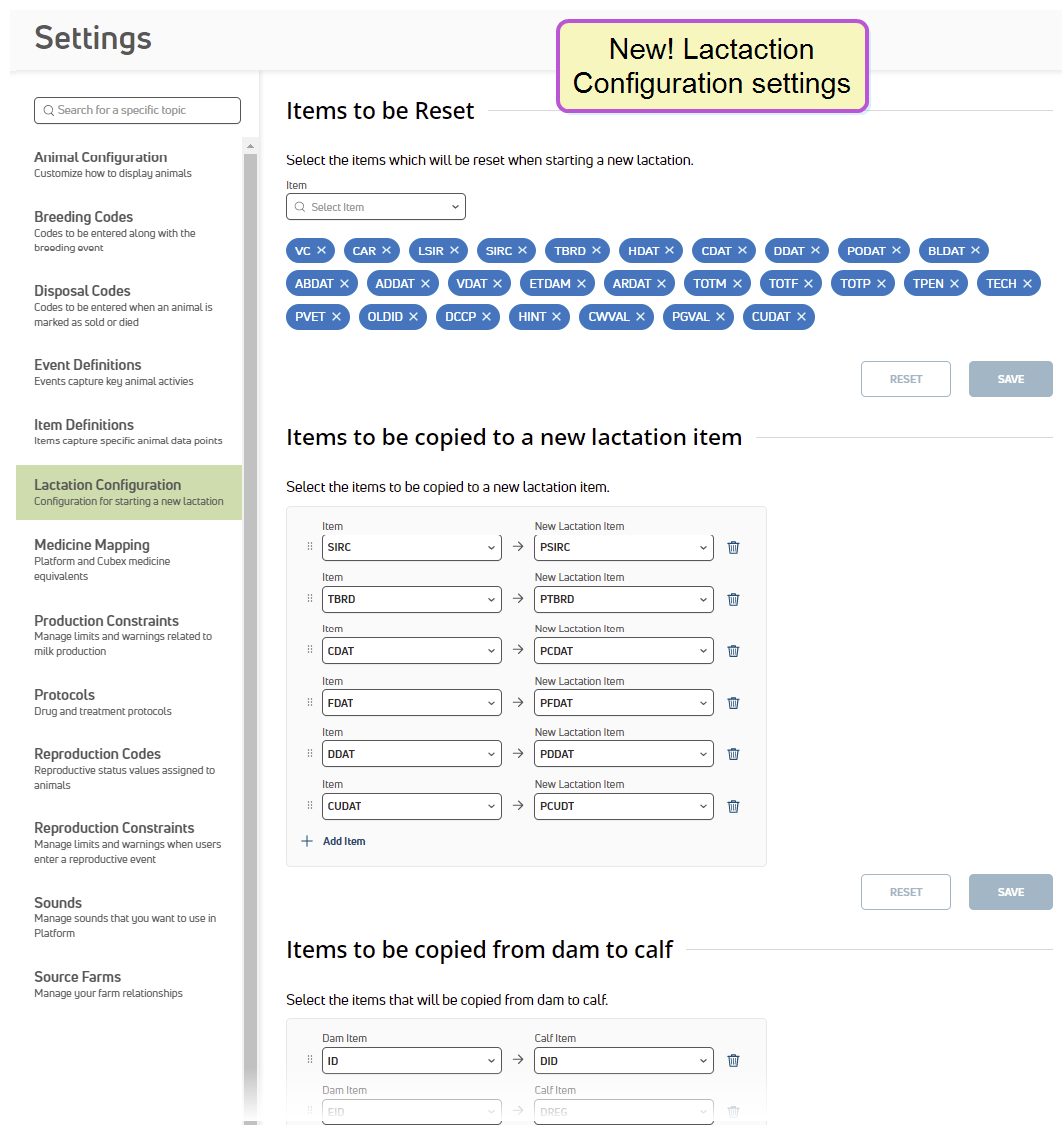1062x1125 pixels.
Task: Remove the PGVAL chip via its X
Action: point(720,316)
